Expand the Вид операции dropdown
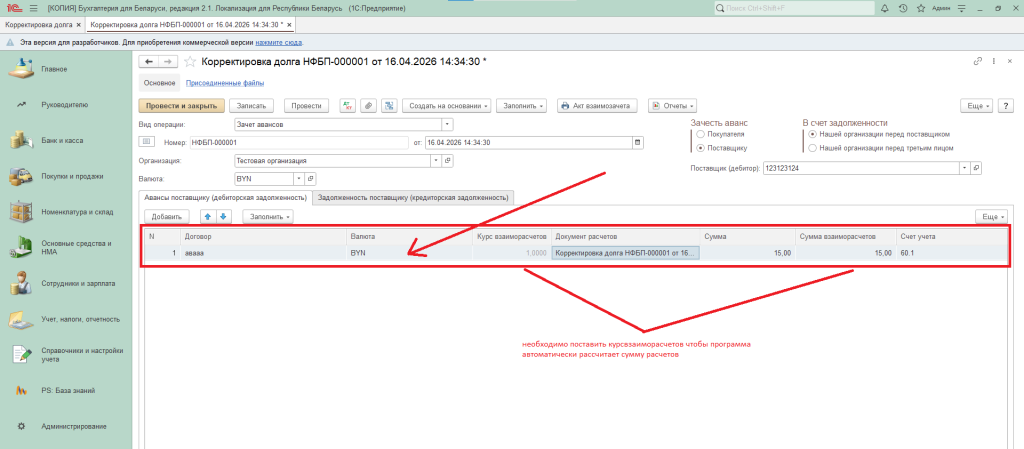The height and width of the screenshot is (449, 1024). pos(447,125)
